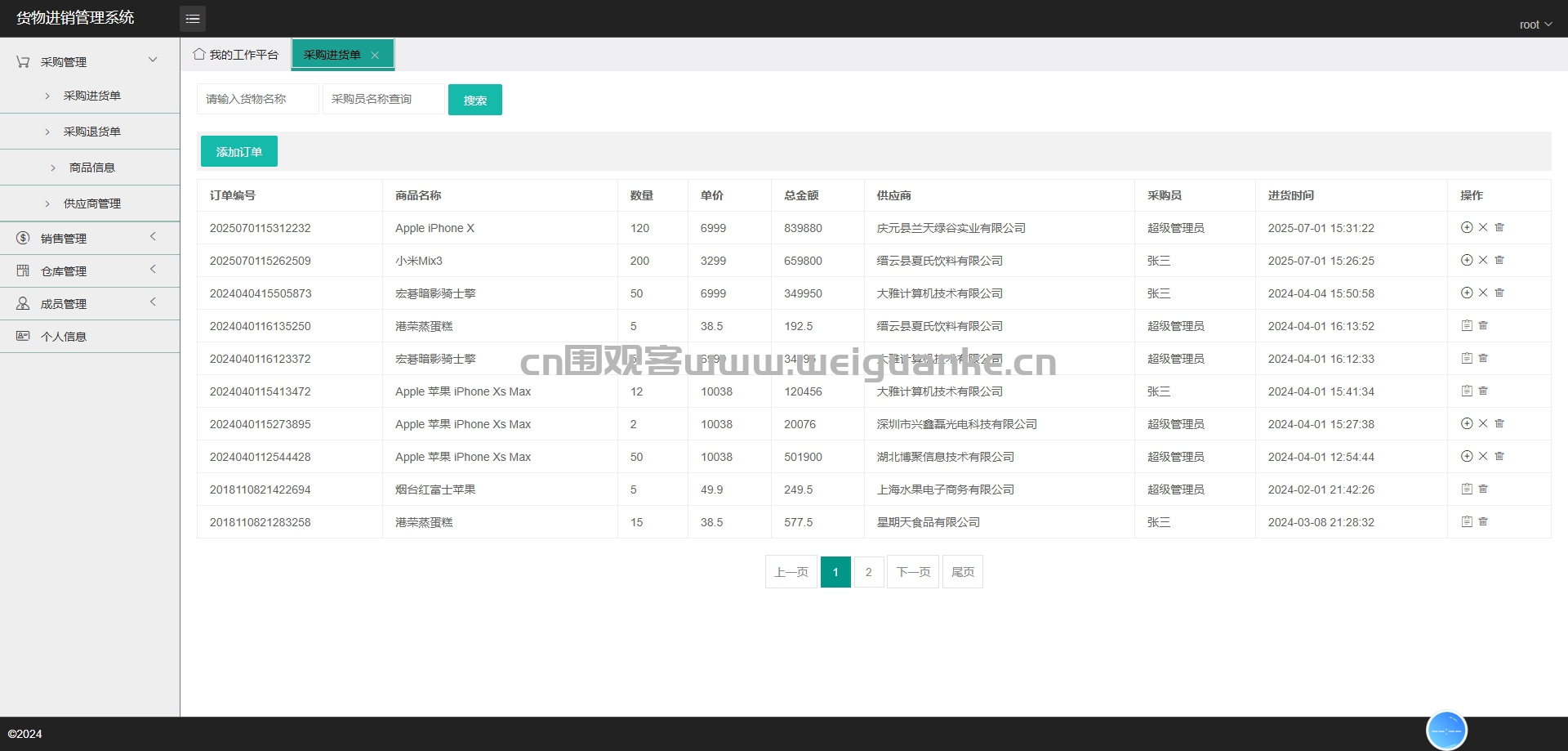Open clipboard detail icon for order 2024040116135250
The height and width of the screenshot is (751, 1568).
[1467, 326]
